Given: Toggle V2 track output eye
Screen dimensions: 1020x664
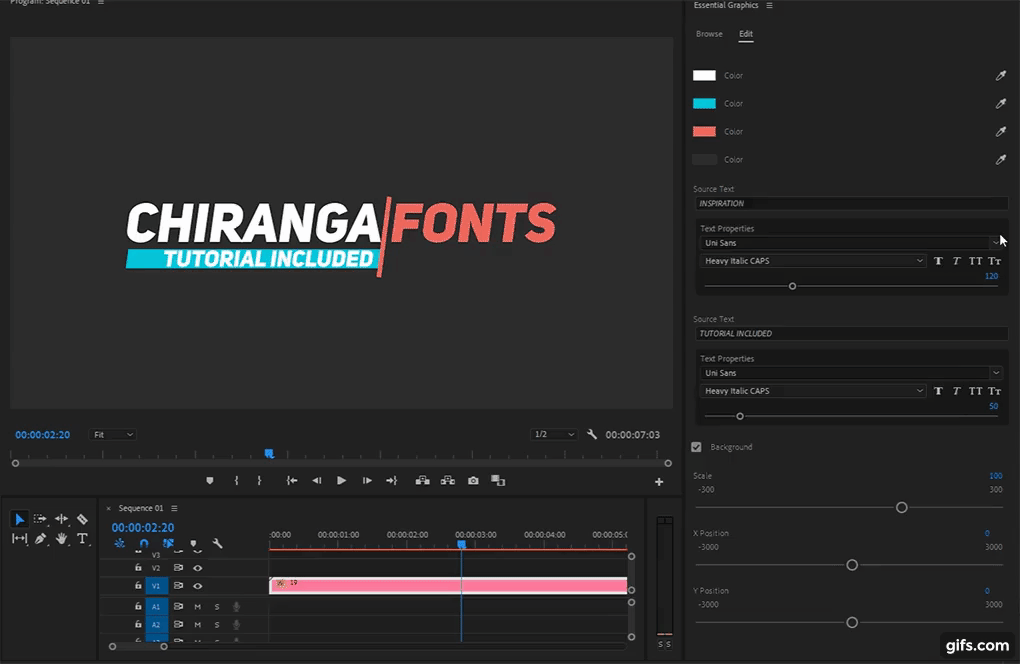Looking at the screenshot, I should [198, 568].
